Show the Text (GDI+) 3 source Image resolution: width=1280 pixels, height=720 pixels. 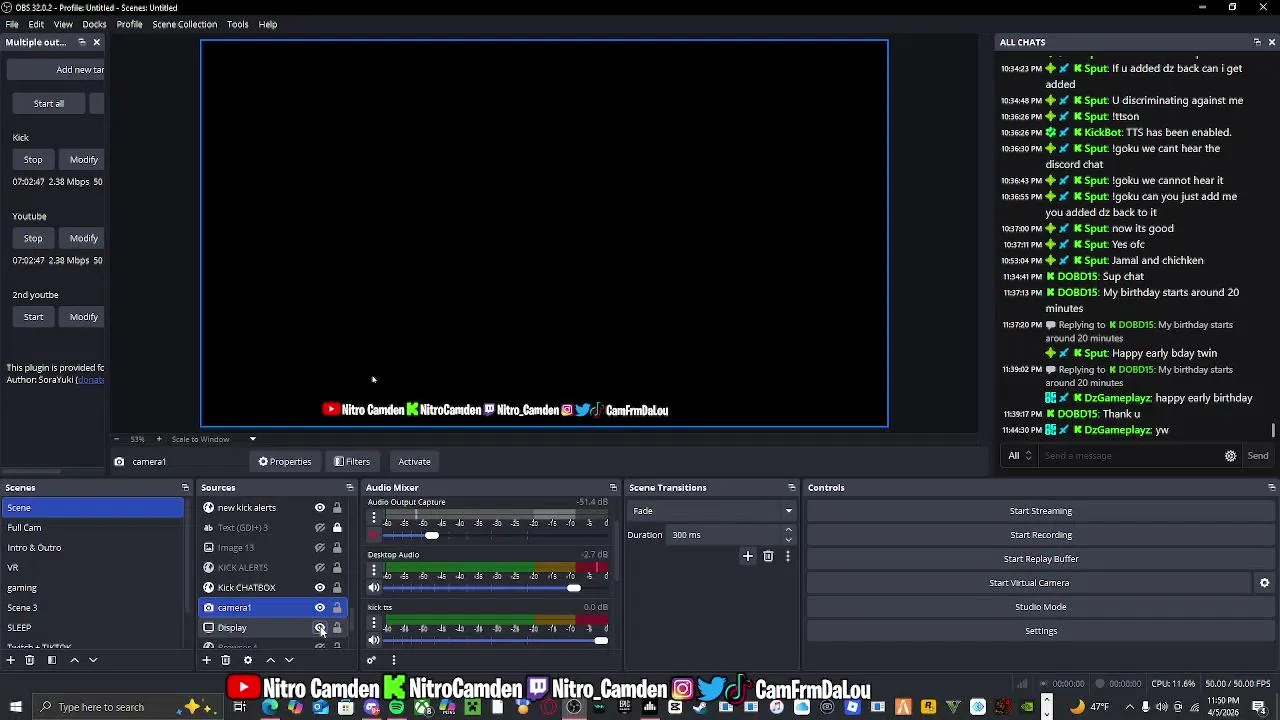point(320,528)
